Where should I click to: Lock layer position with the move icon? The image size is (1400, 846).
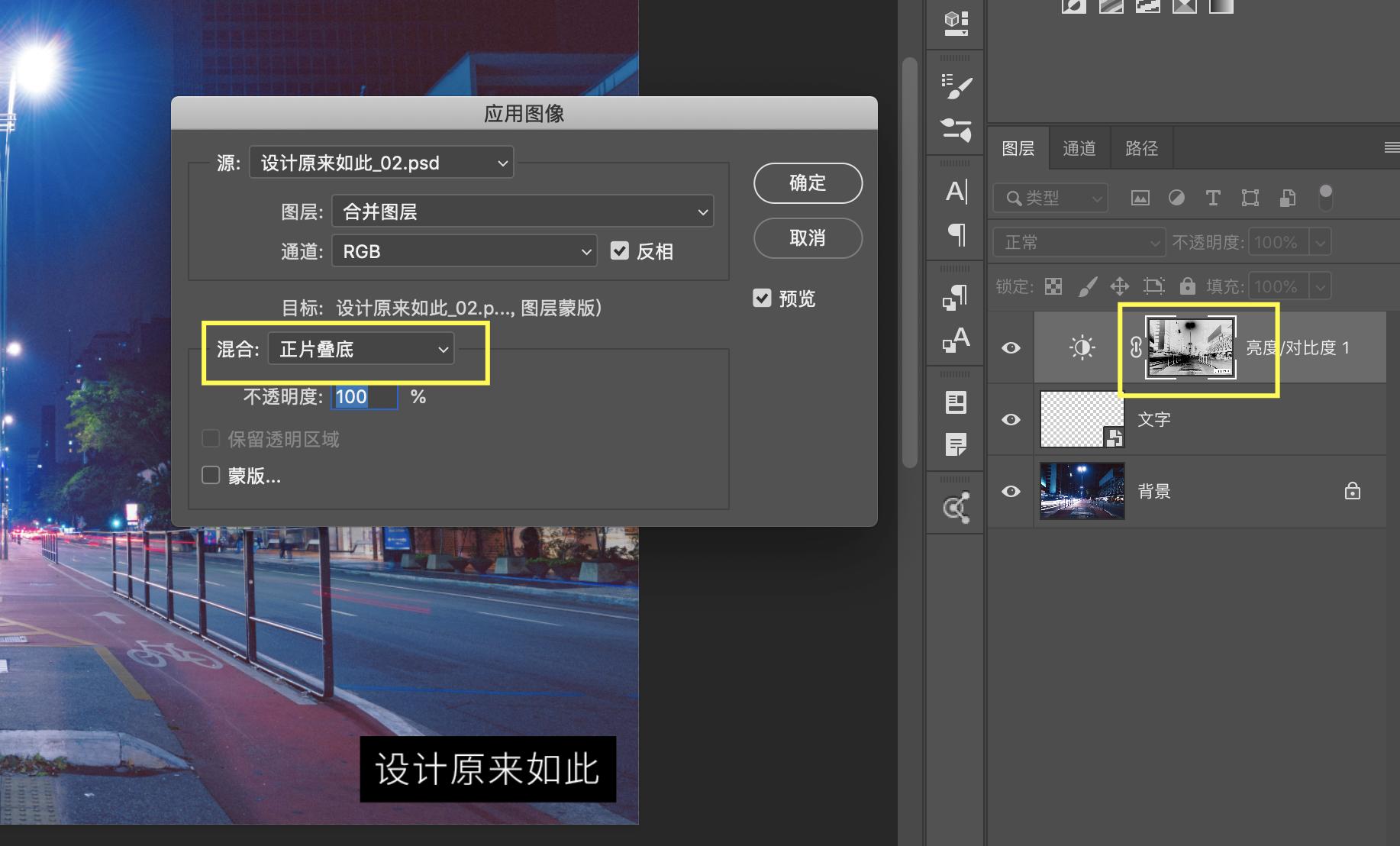click(x=1120, y=286)
